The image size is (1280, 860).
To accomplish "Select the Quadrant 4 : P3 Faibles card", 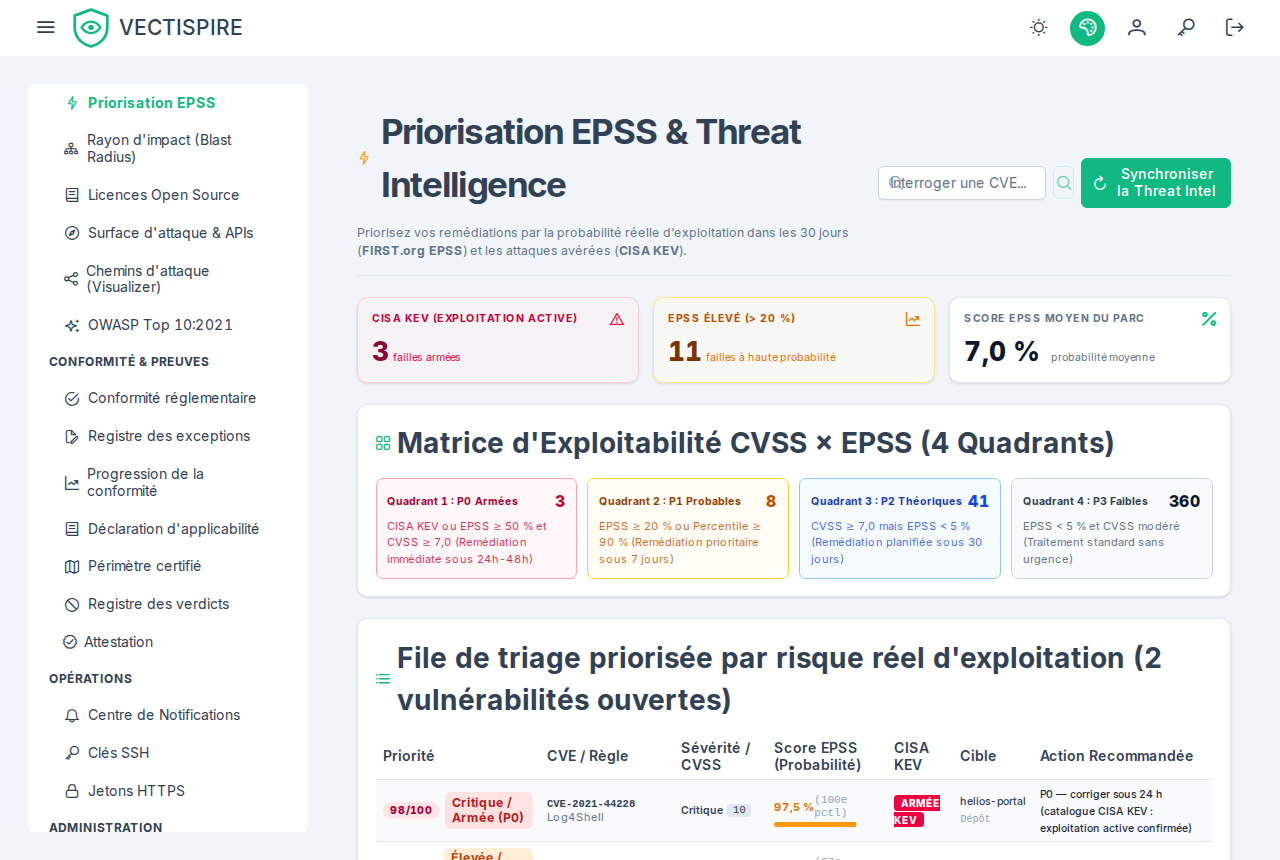I will [x=1112, y=528].
